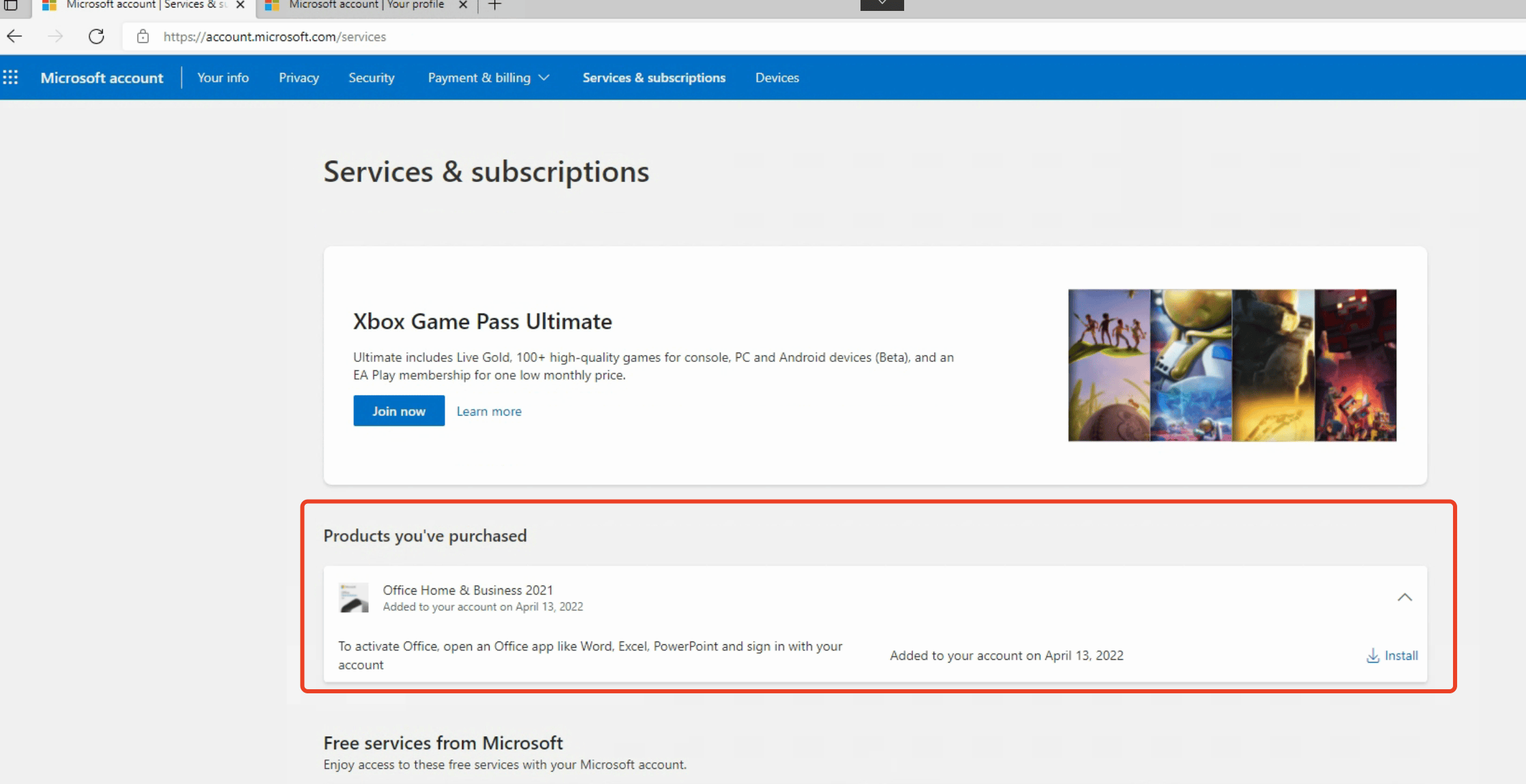Screen dimensions: 1526x784
Task: Click the Free services from Microsoft heading
Action: pos(443,742)
